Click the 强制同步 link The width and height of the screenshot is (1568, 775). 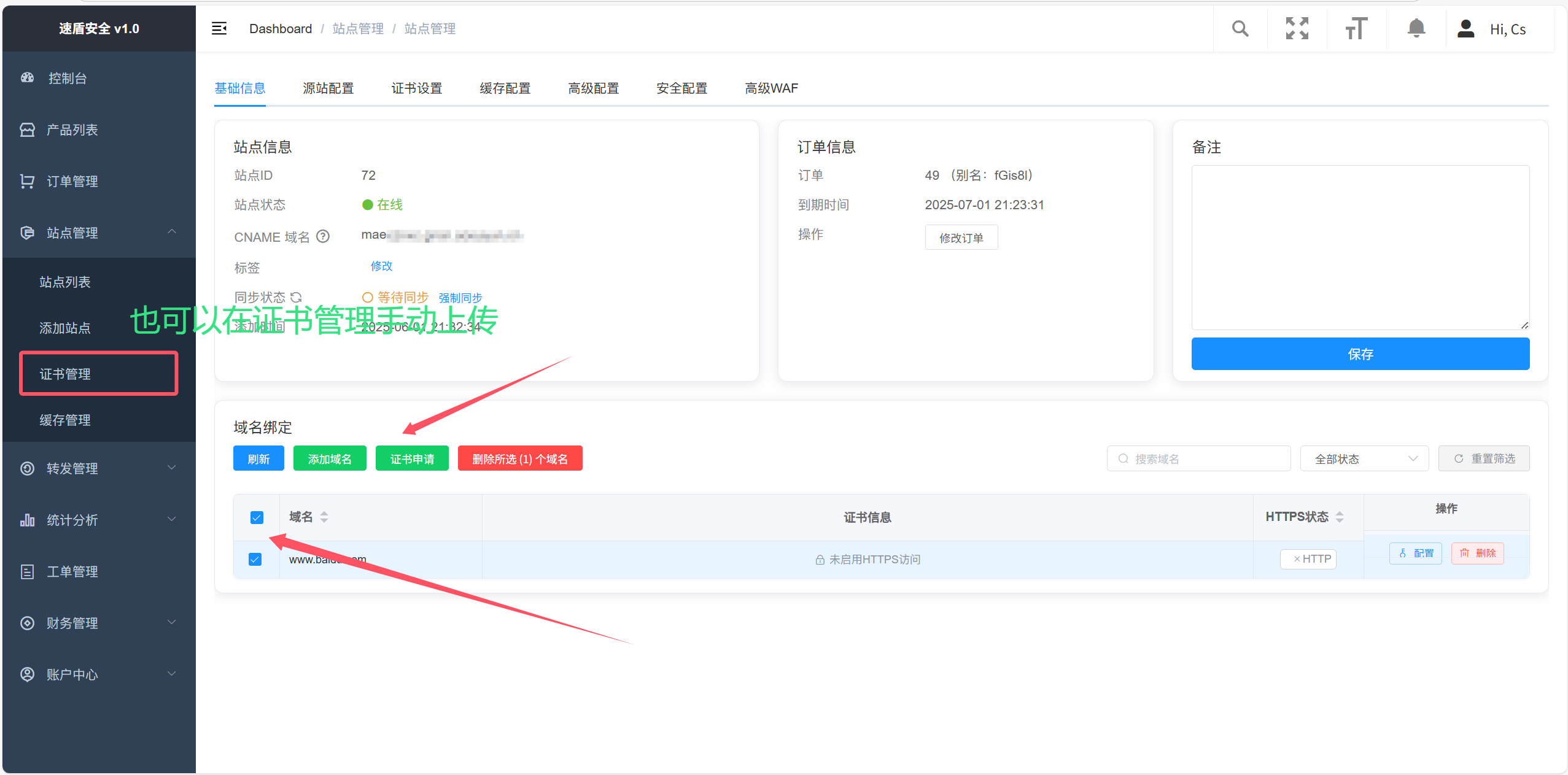pos(460,298)
